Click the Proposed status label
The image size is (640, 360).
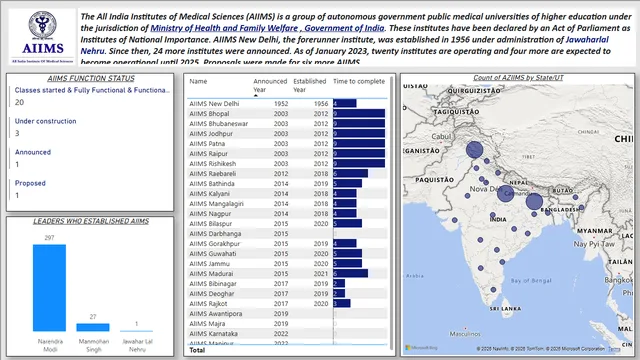(30, 183)
